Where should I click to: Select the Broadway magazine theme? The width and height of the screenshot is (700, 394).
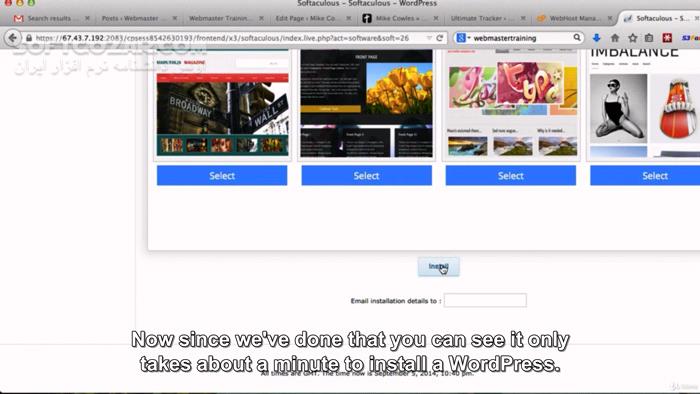coord(222,175)
